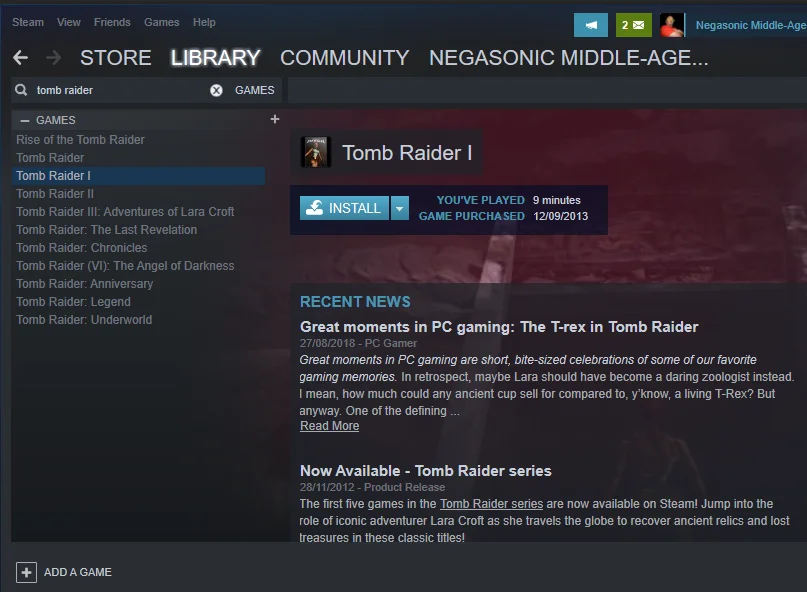Click the search magnifier icon
This screenshot has width=807, height=592.
pyautogui.click(x=21, y=90)
